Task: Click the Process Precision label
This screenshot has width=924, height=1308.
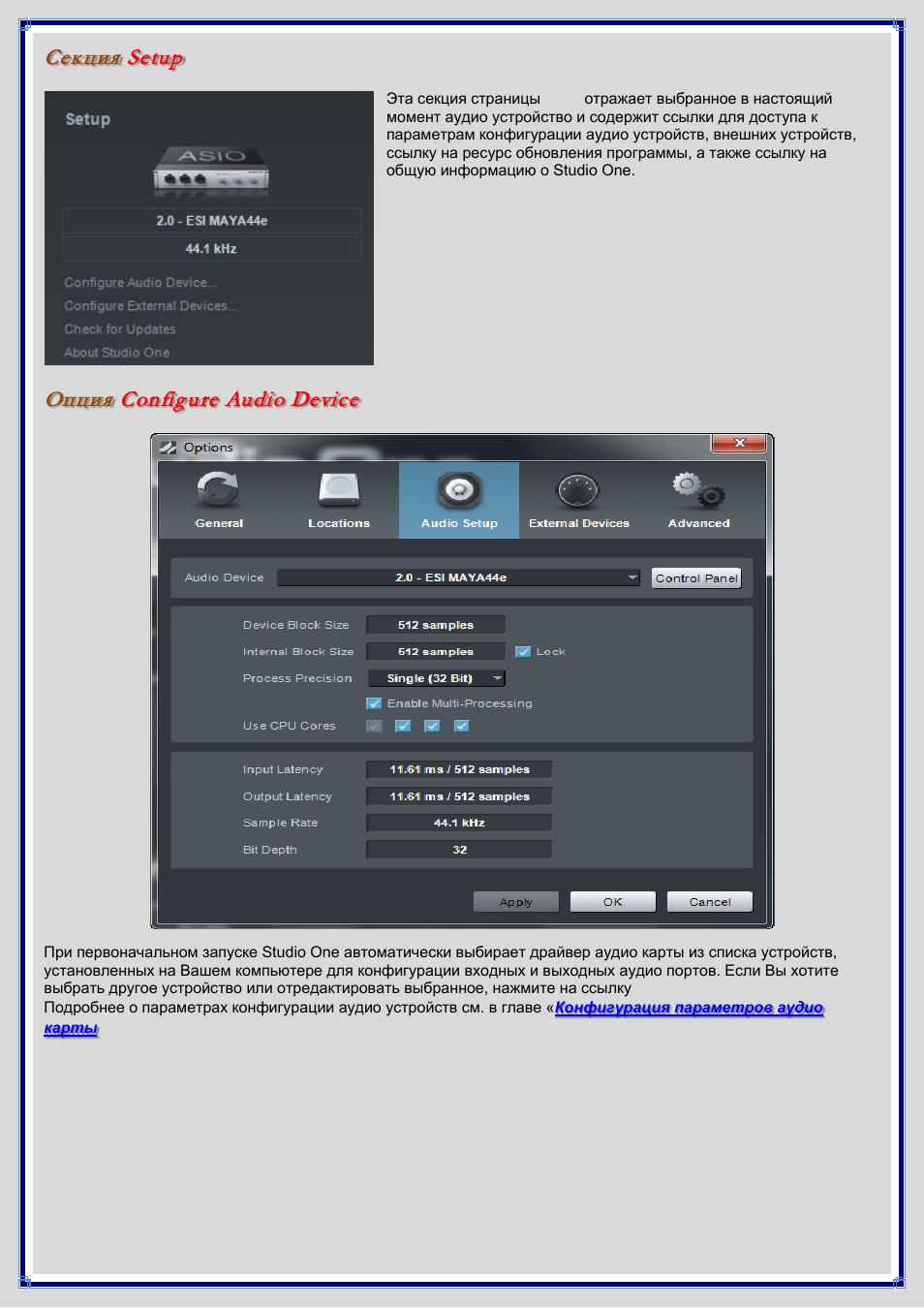Action: (x=297, y=678)
